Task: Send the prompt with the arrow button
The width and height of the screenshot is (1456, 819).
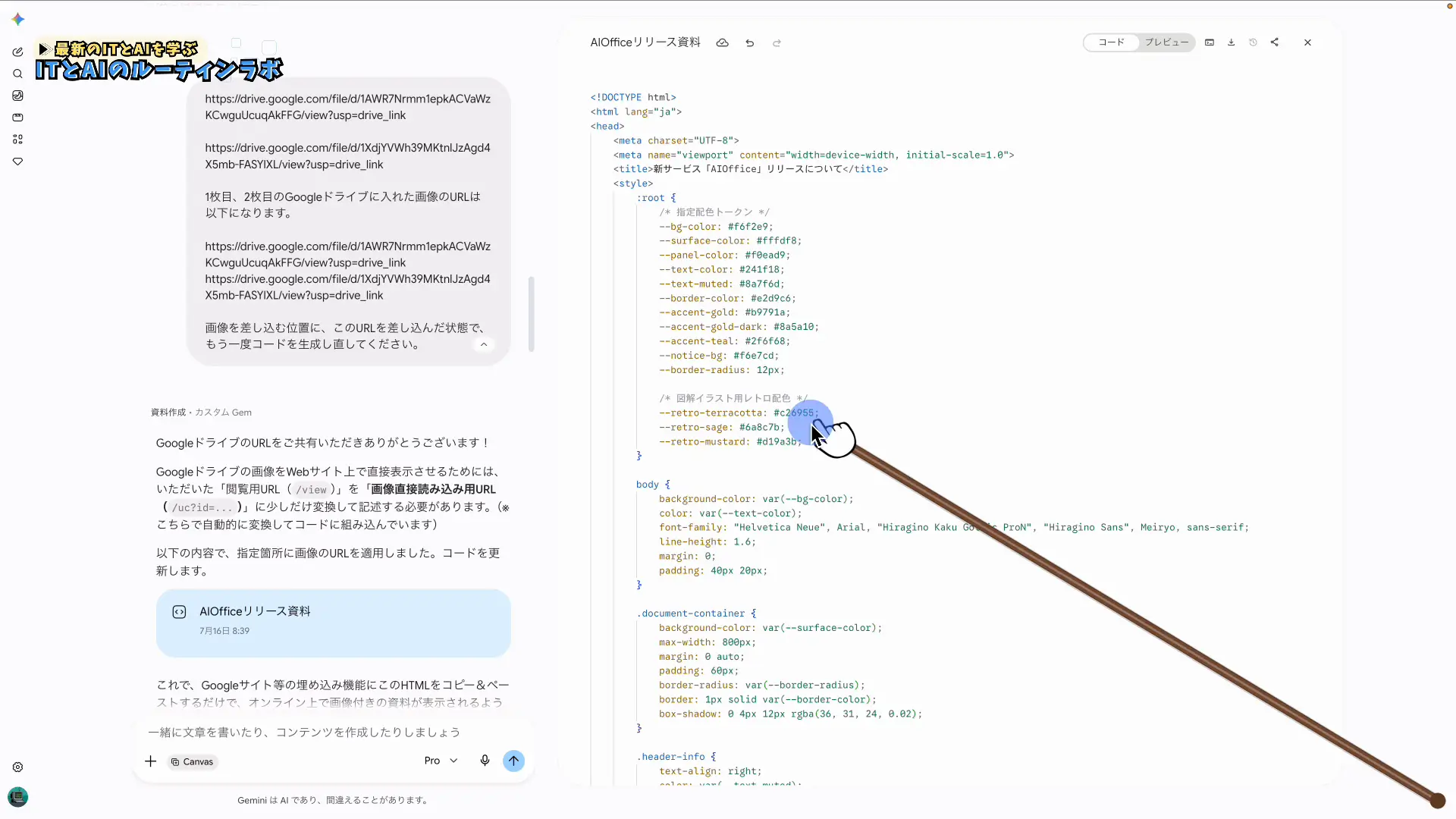Action: click(x=513, y=761)
